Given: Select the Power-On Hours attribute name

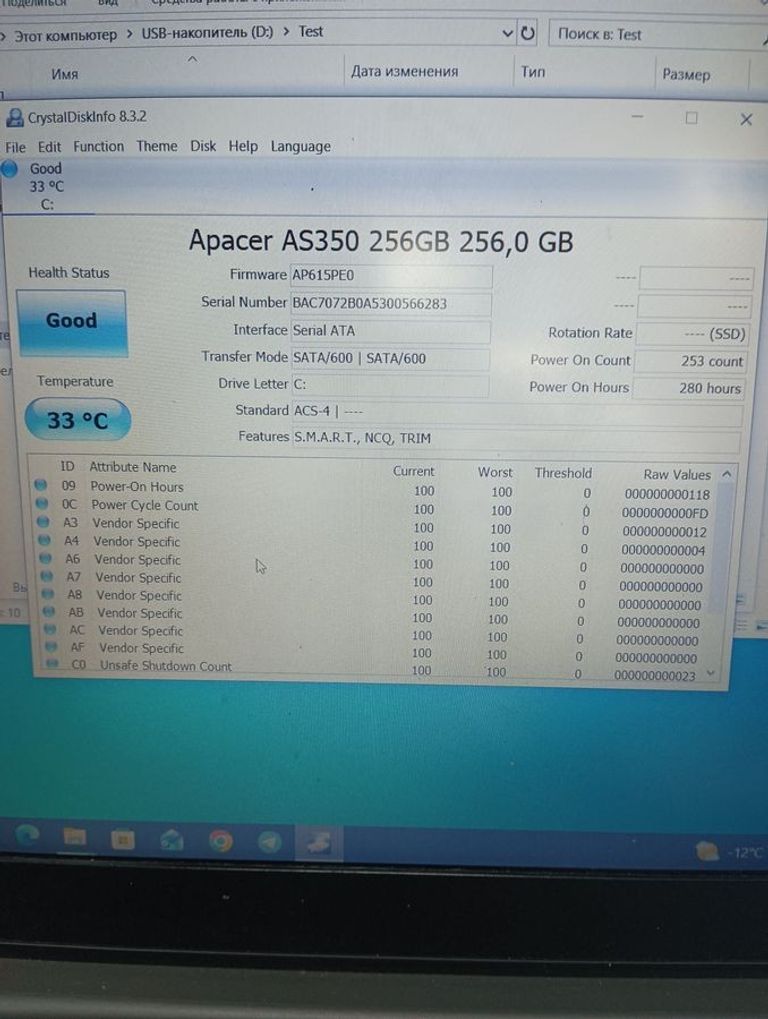Looking at the screenshot, I should [137, 487].
